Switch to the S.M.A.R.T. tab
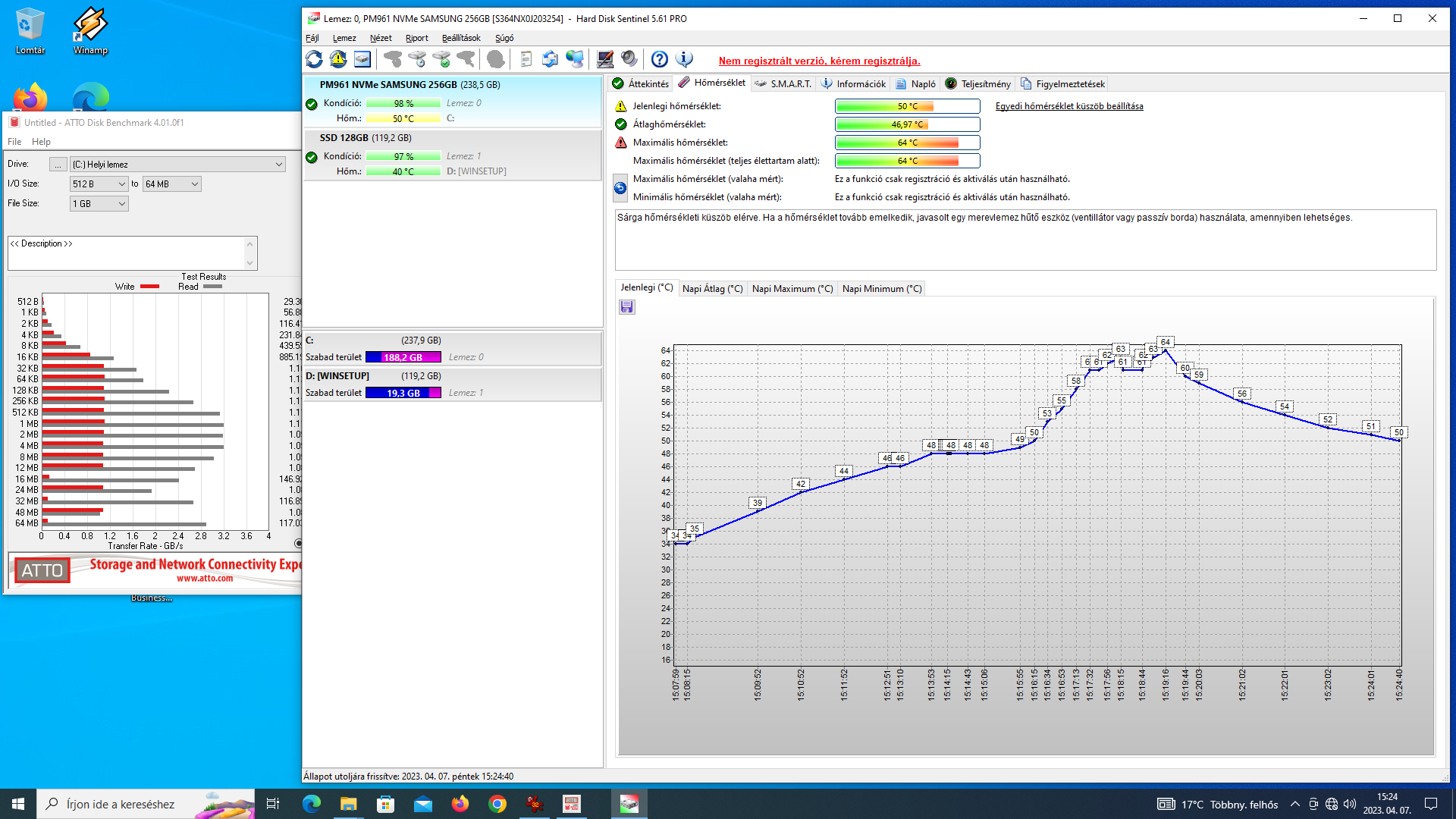The width and height of the screenshot is (1456, 819). (783, 83)
